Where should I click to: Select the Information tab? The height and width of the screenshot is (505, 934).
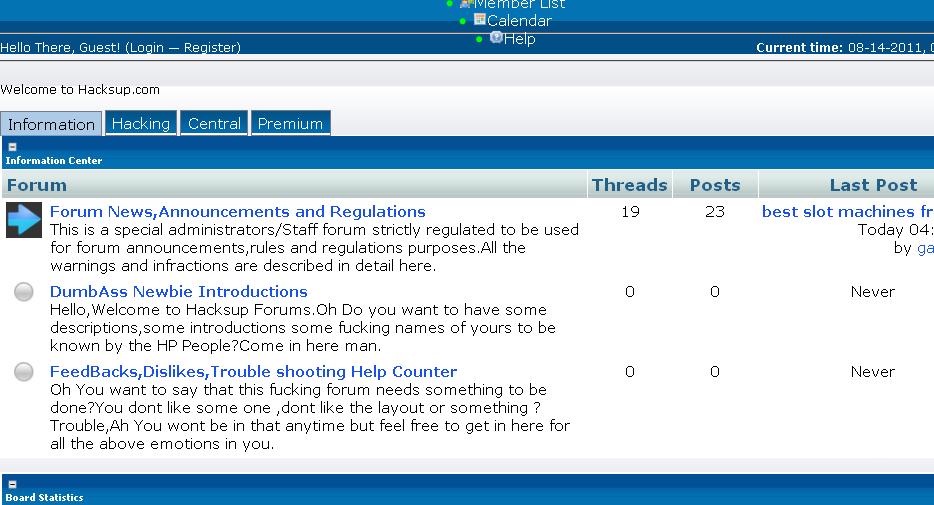coord(51,125)
